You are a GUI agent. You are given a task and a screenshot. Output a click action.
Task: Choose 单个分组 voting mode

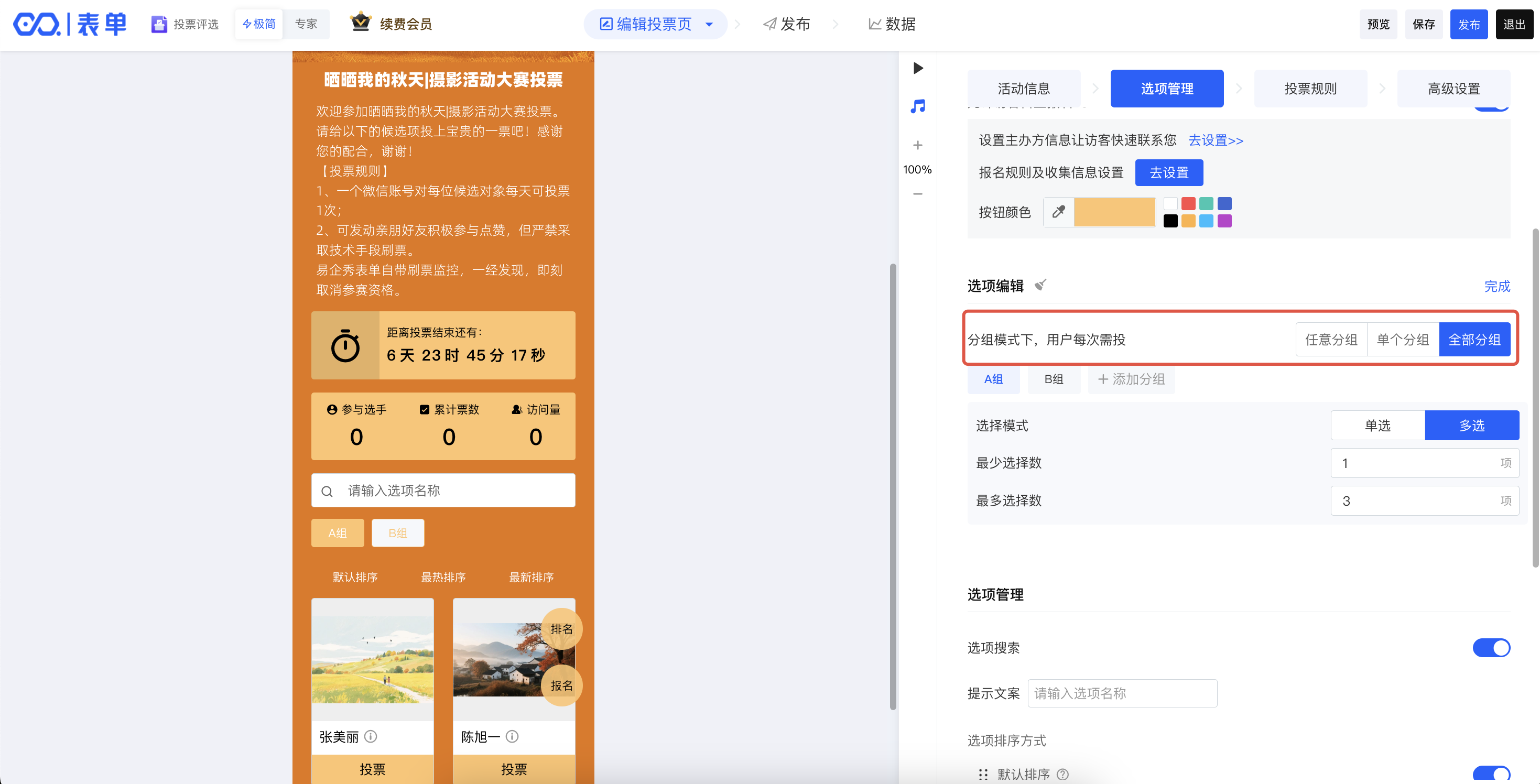pyautogui.click(x=1403, y=340)
